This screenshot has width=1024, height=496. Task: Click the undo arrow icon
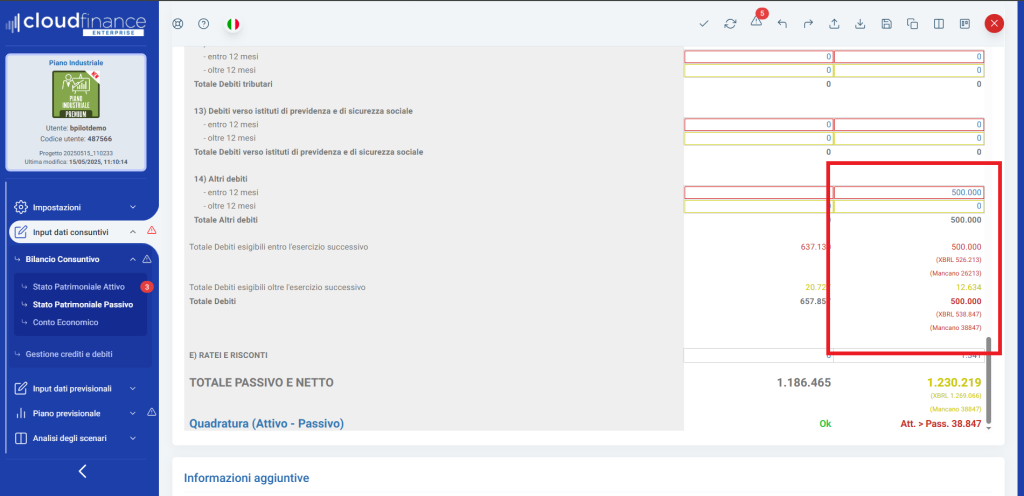[x=782, y=23]
